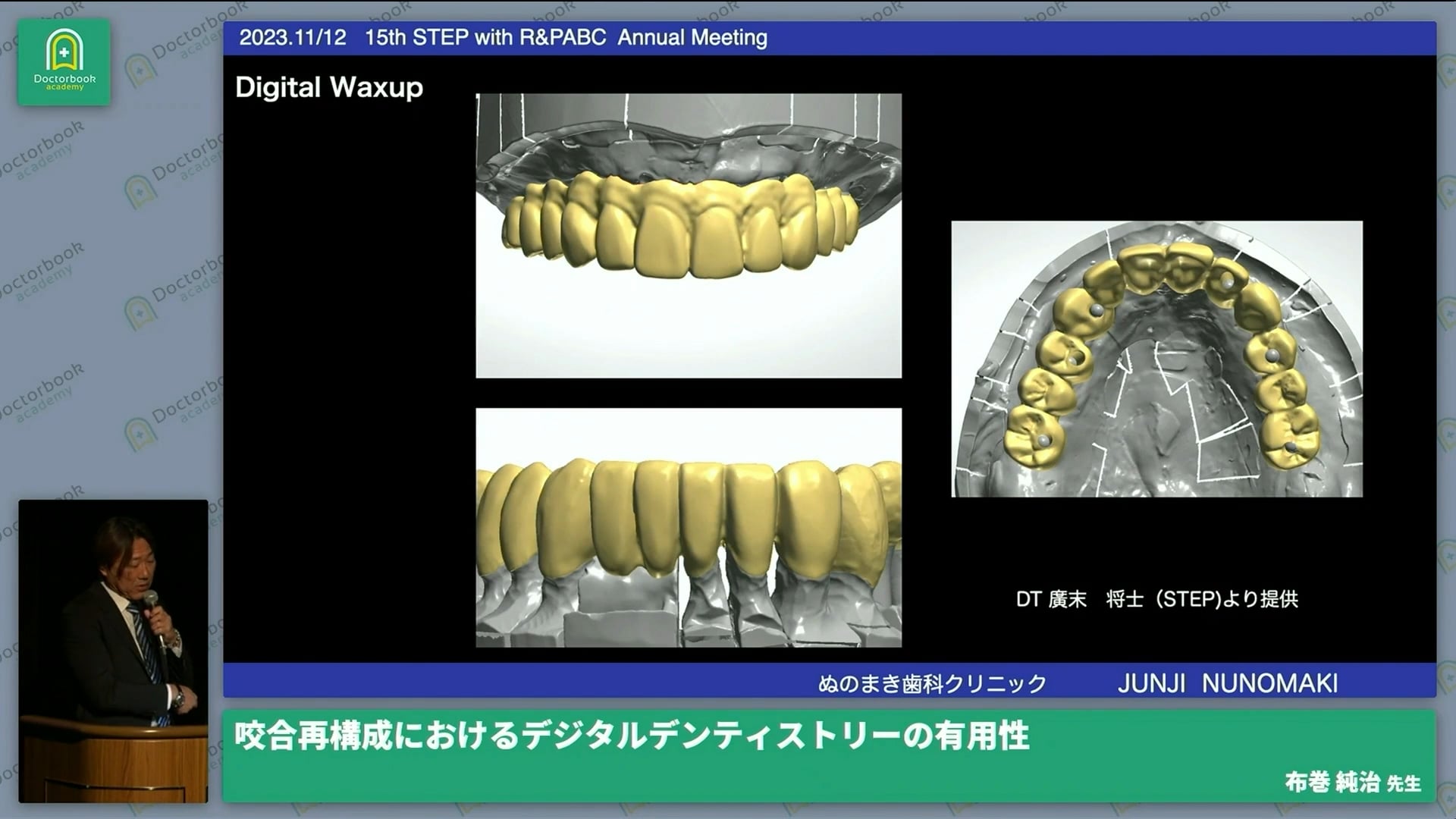The image size is (1456, 819).
Task: Select the close-up wax-up teeth image
Action: [689, 528]
